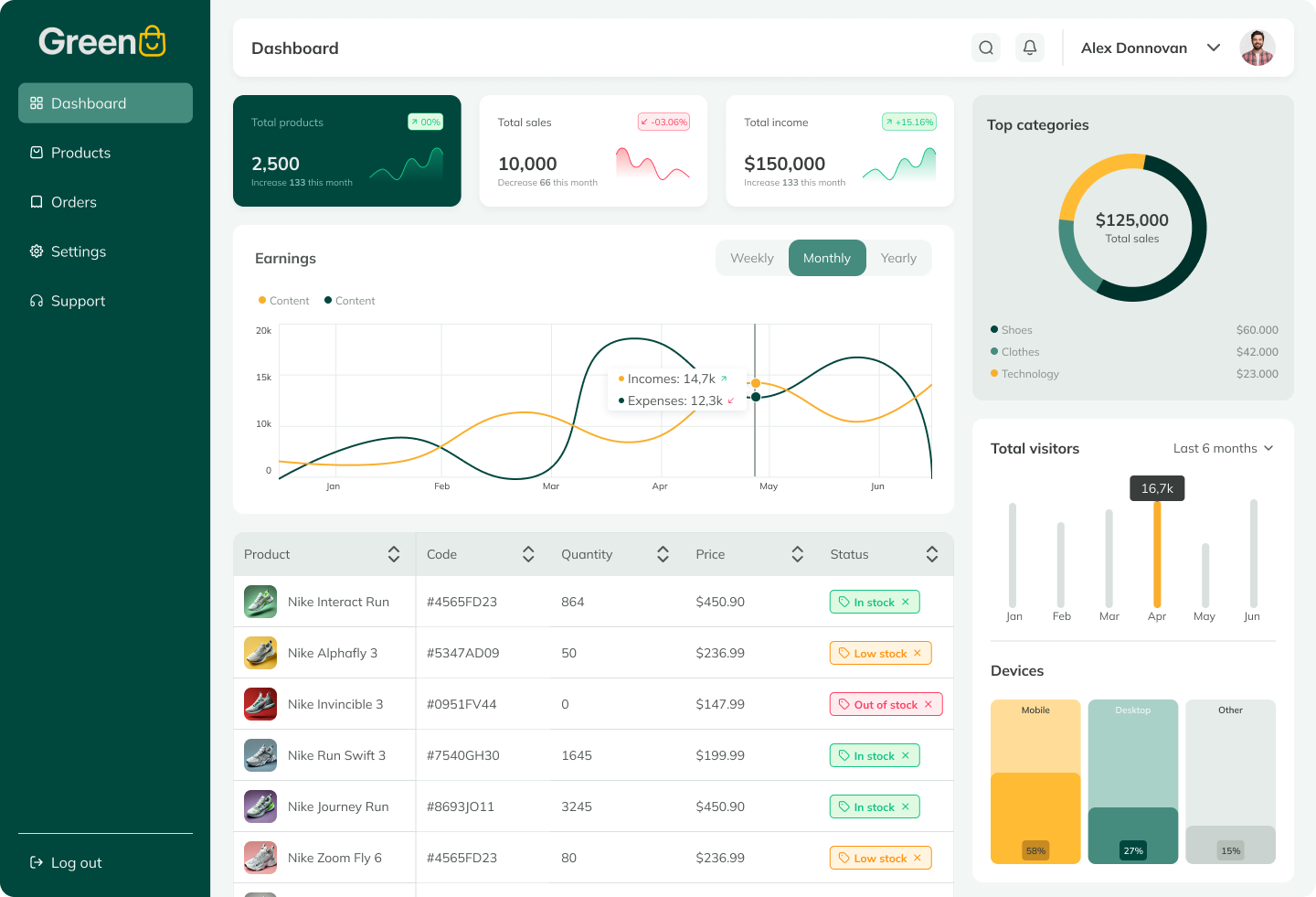Click the Products sidebar bag icon

coord(37,153)
